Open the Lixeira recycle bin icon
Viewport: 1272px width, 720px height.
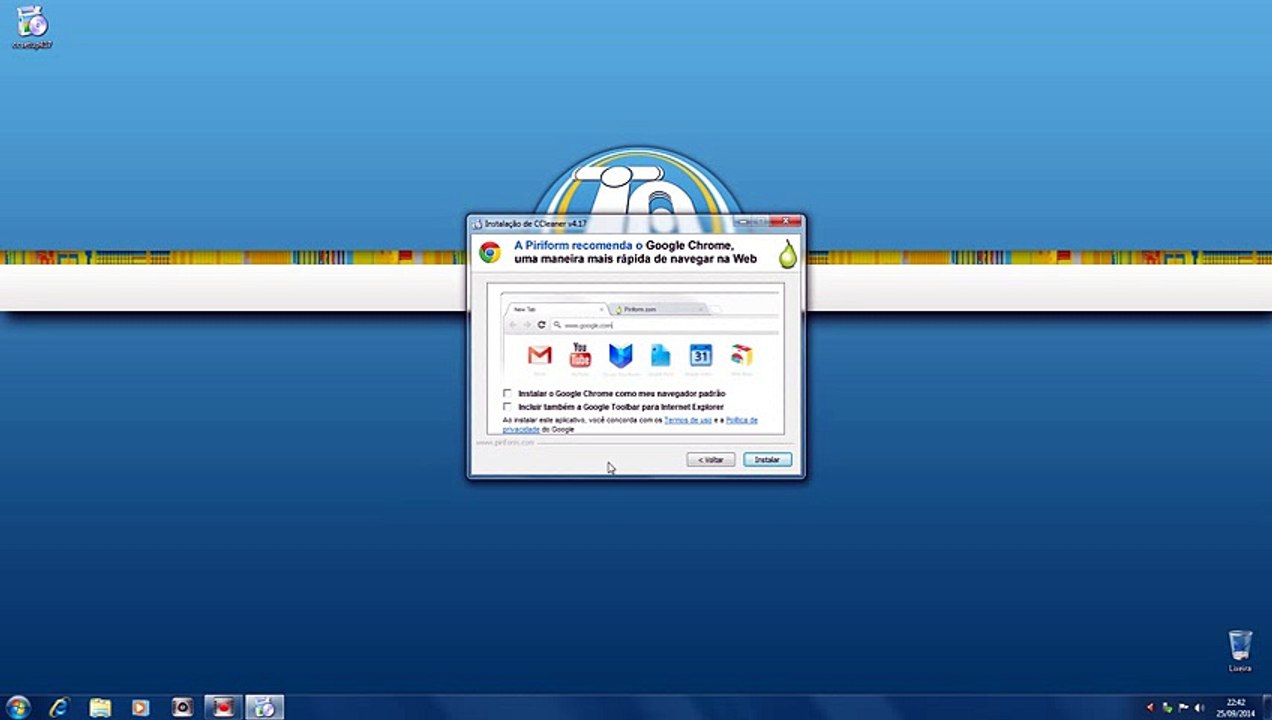(1240, 650)
